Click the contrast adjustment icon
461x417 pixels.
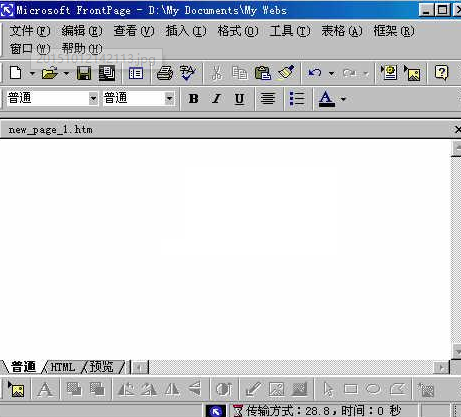pyautogui.click(x=224, y=389)
